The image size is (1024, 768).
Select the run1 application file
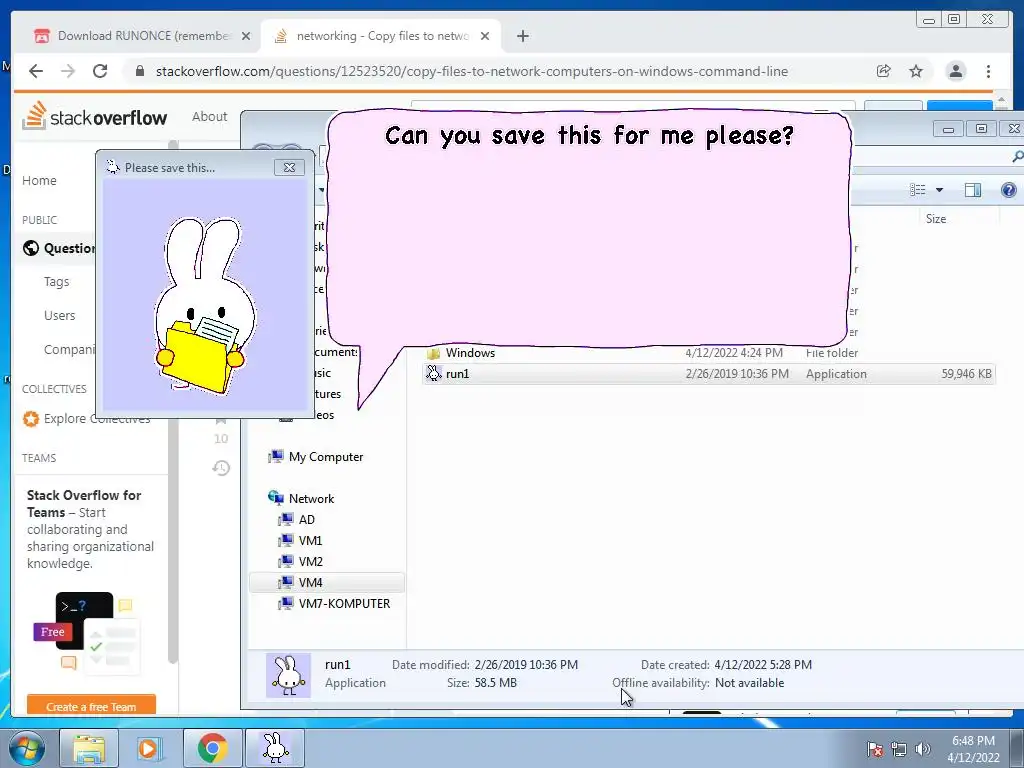[709, 374]
